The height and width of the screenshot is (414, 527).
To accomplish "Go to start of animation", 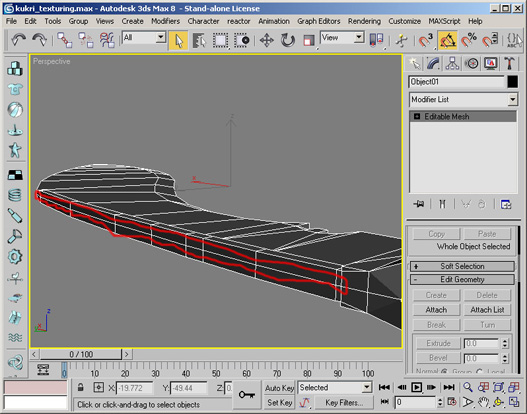I will (x=384, y=387).
